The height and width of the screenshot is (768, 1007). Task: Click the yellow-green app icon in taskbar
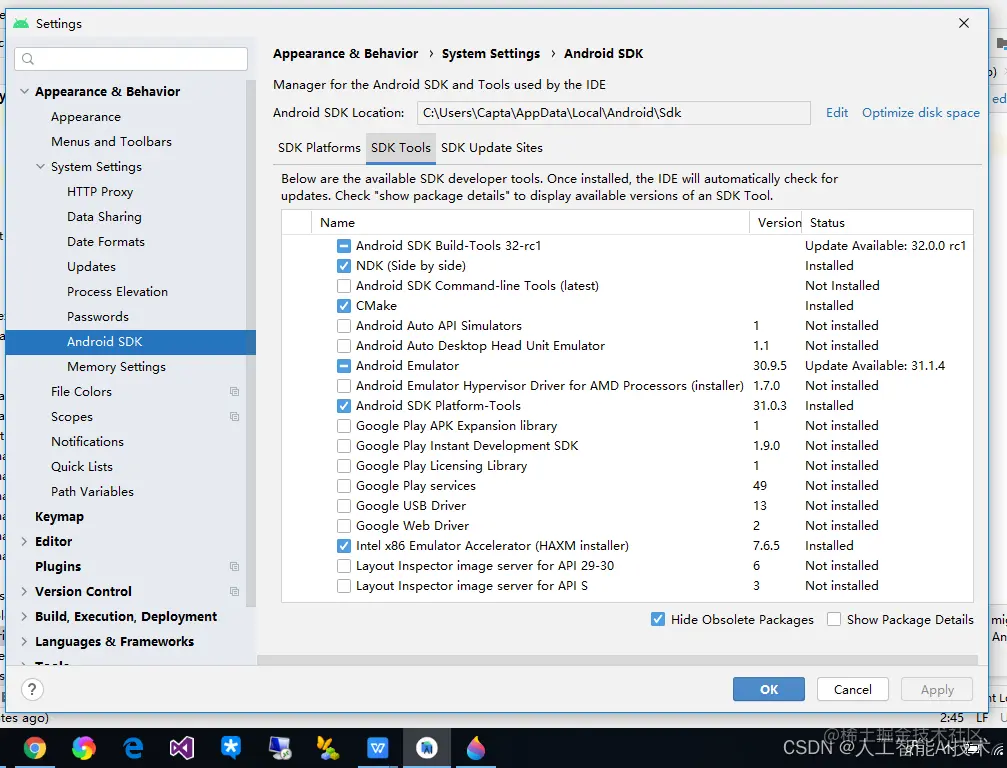coord(329,748)
